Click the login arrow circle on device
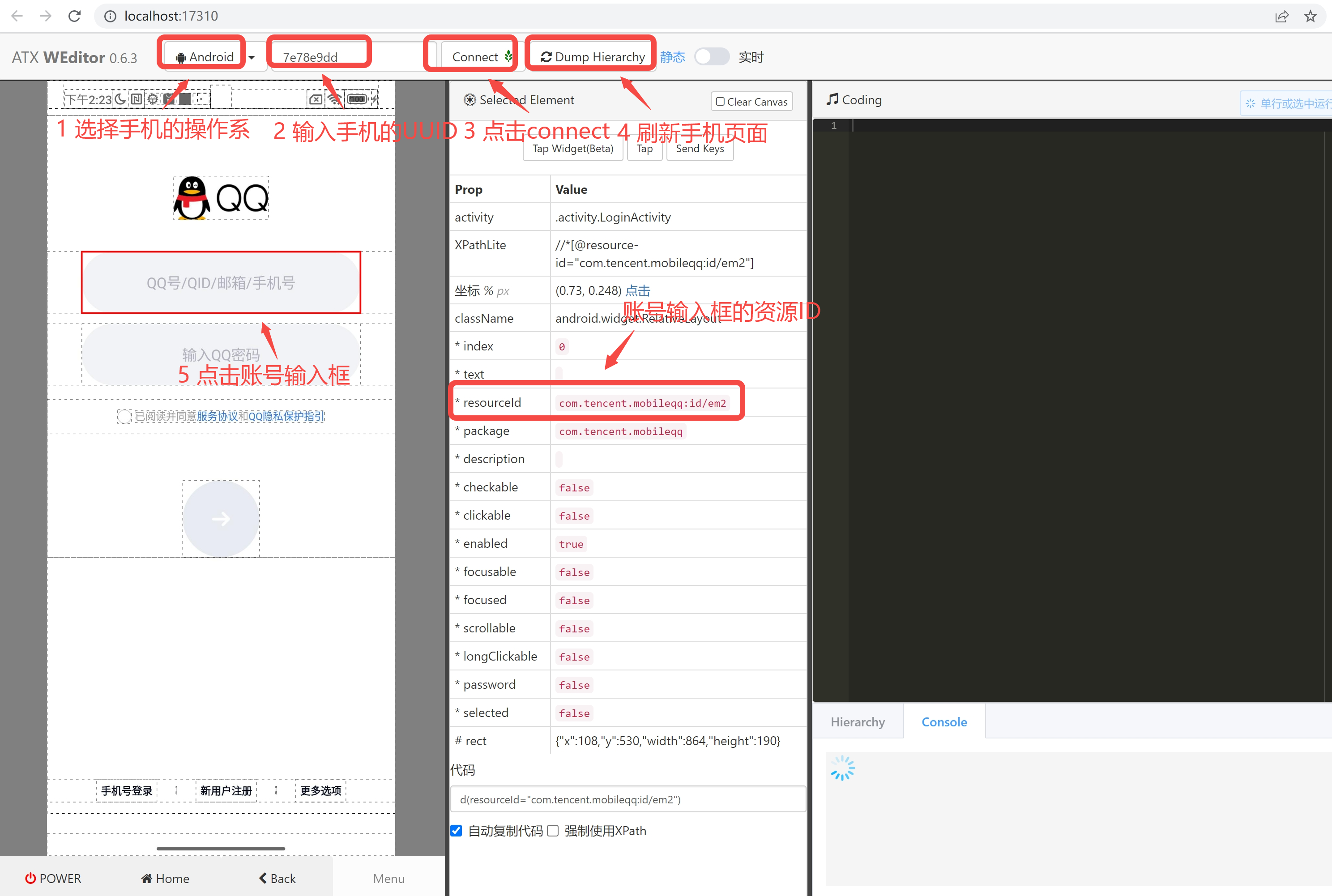Image resolution: width=1332 pixels, height=896 pixels. pyautogui.click(x=221, y=518)
